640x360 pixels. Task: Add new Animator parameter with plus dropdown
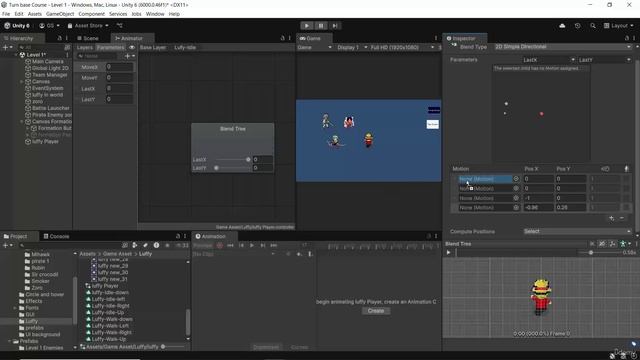(130, 56)
